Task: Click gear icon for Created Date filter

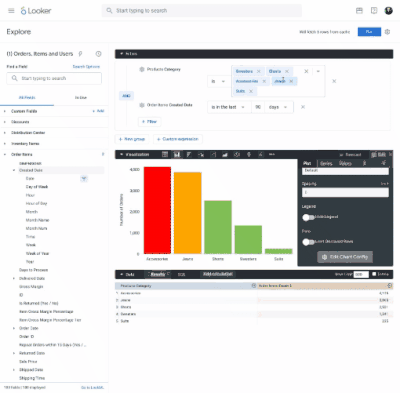Action: 142,105
